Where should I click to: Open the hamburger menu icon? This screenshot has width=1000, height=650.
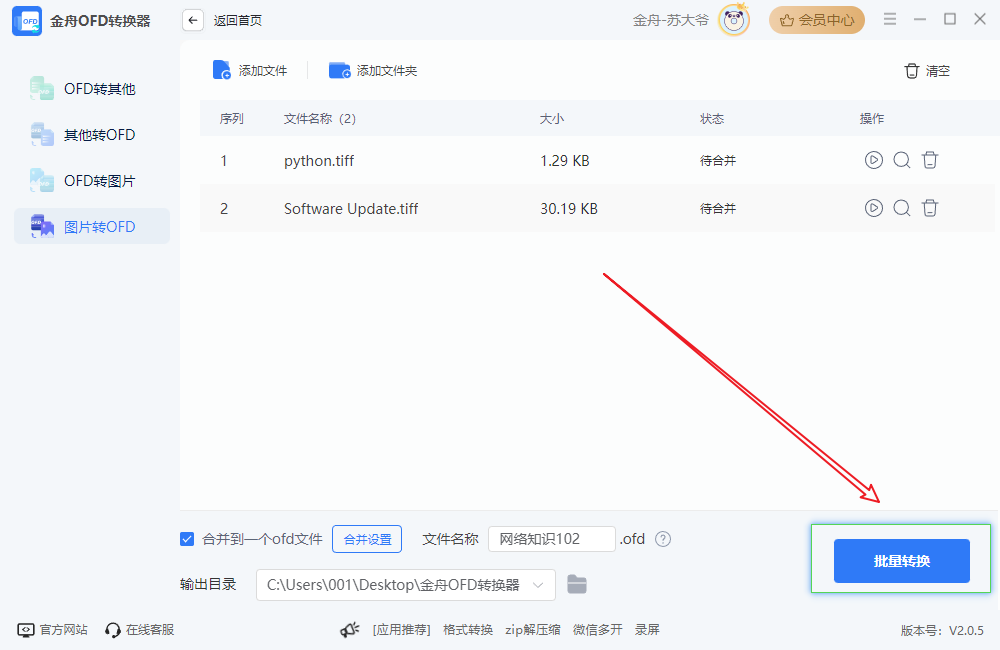890,19
